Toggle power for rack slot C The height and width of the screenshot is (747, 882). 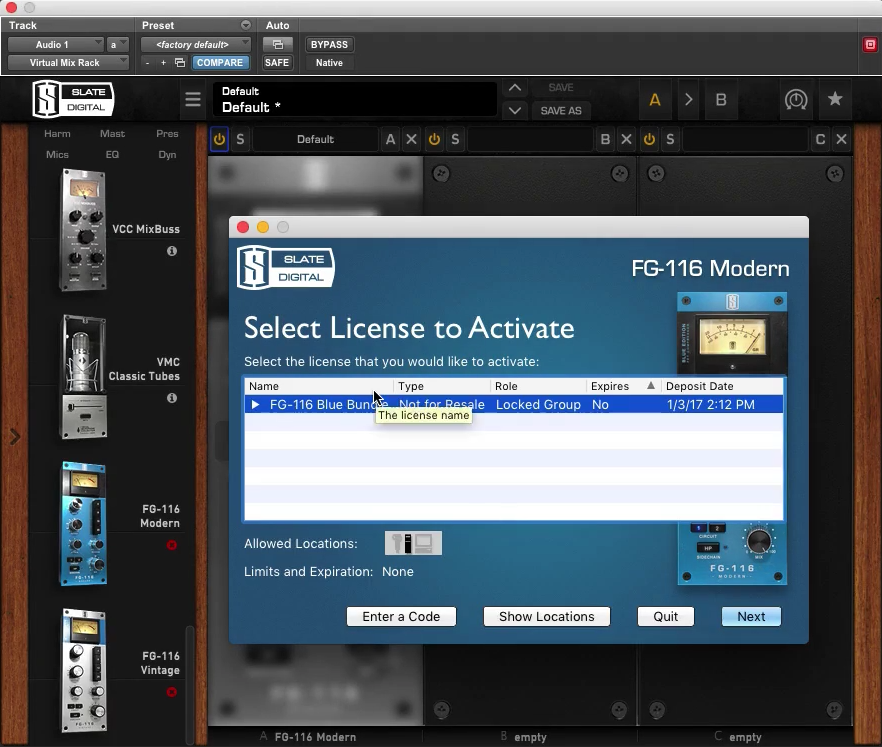(x=649, y=139)
